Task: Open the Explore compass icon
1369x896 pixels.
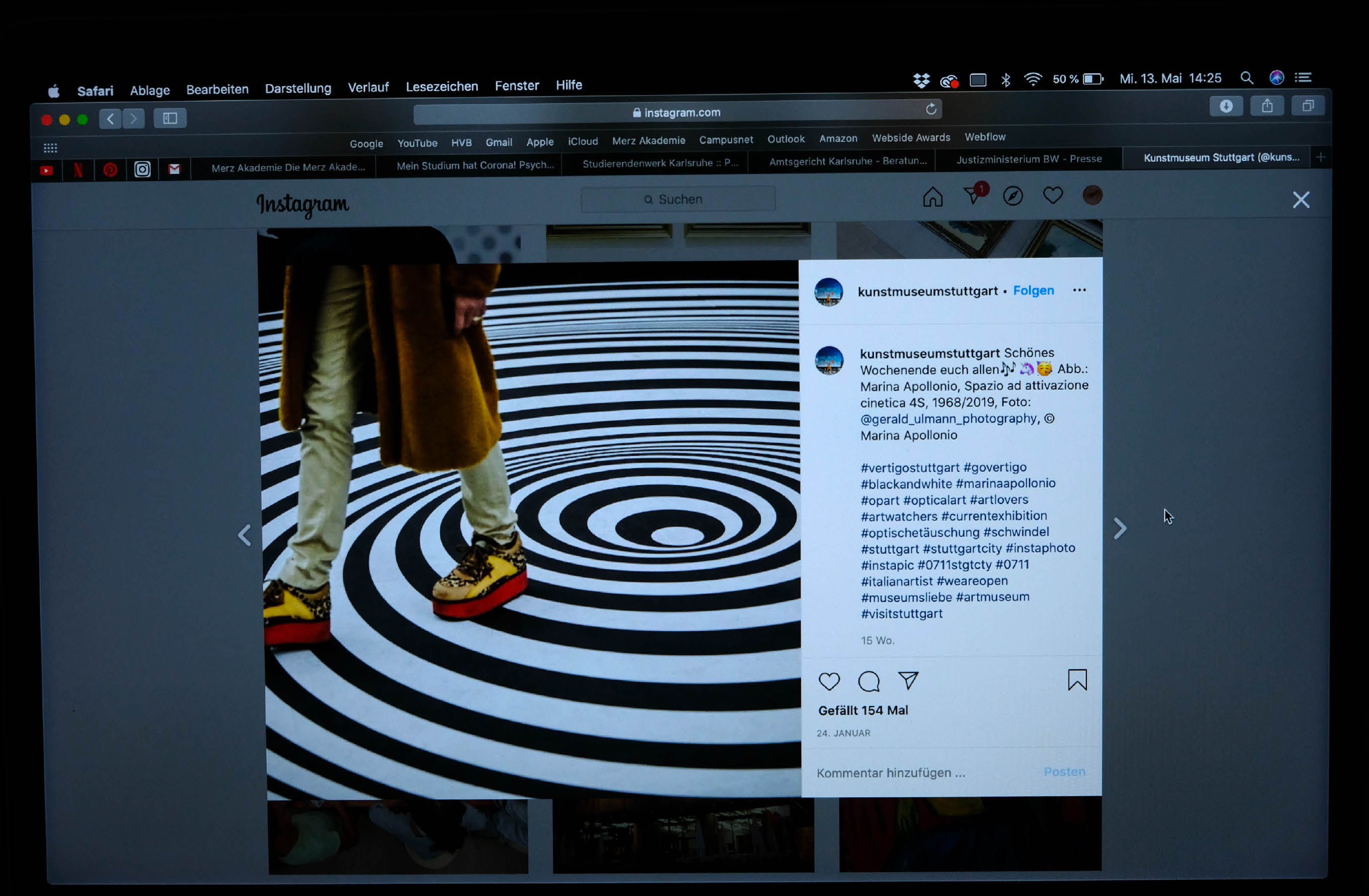Action: coord(1013,196)
